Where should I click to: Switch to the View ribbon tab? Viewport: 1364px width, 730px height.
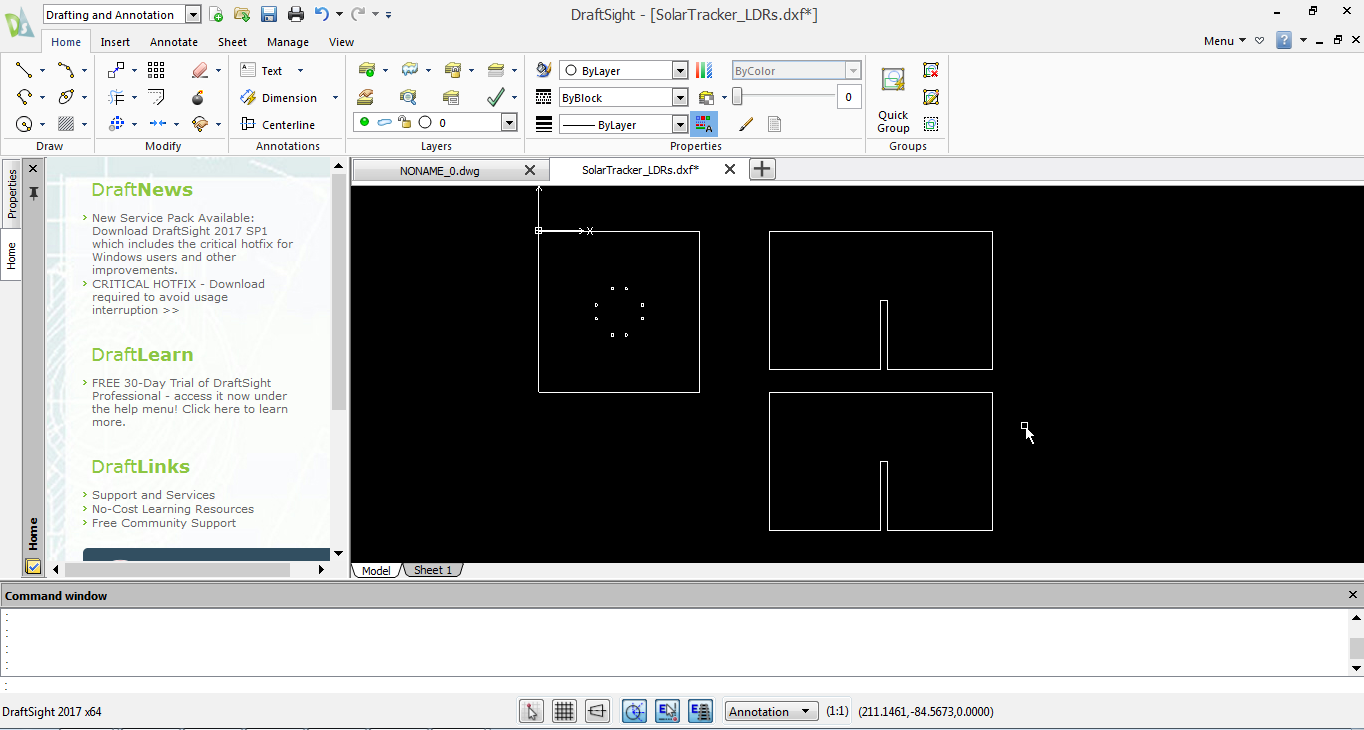[341, 42]
